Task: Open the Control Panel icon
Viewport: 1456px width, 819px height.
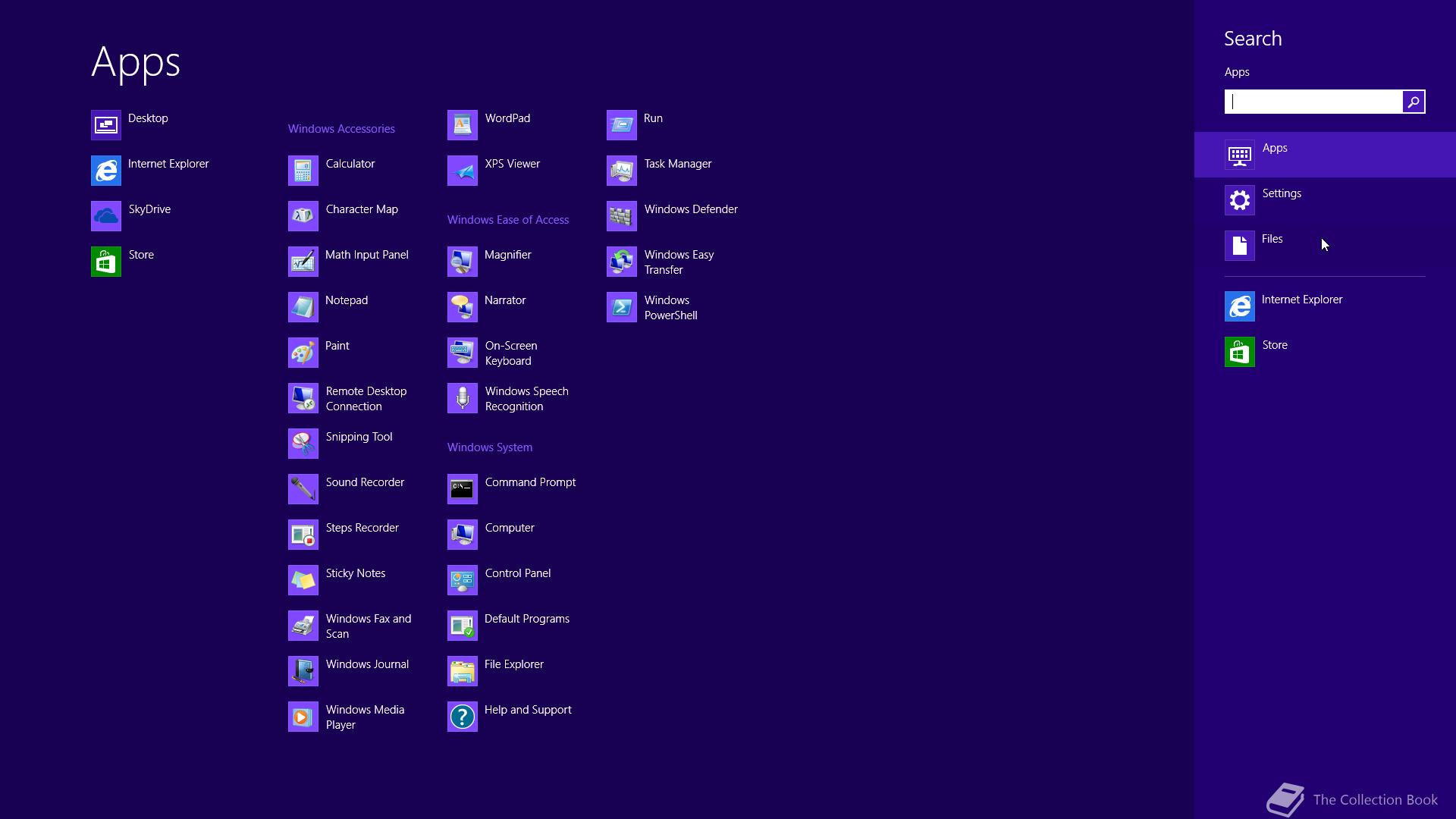Action: tap(463, 580)
